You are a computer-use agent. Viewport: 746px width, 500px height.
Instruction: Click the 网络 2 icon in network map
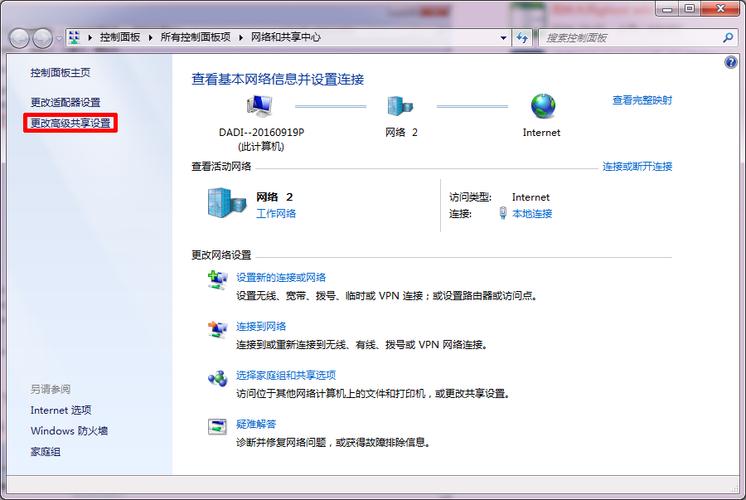[x=400, y=106]
